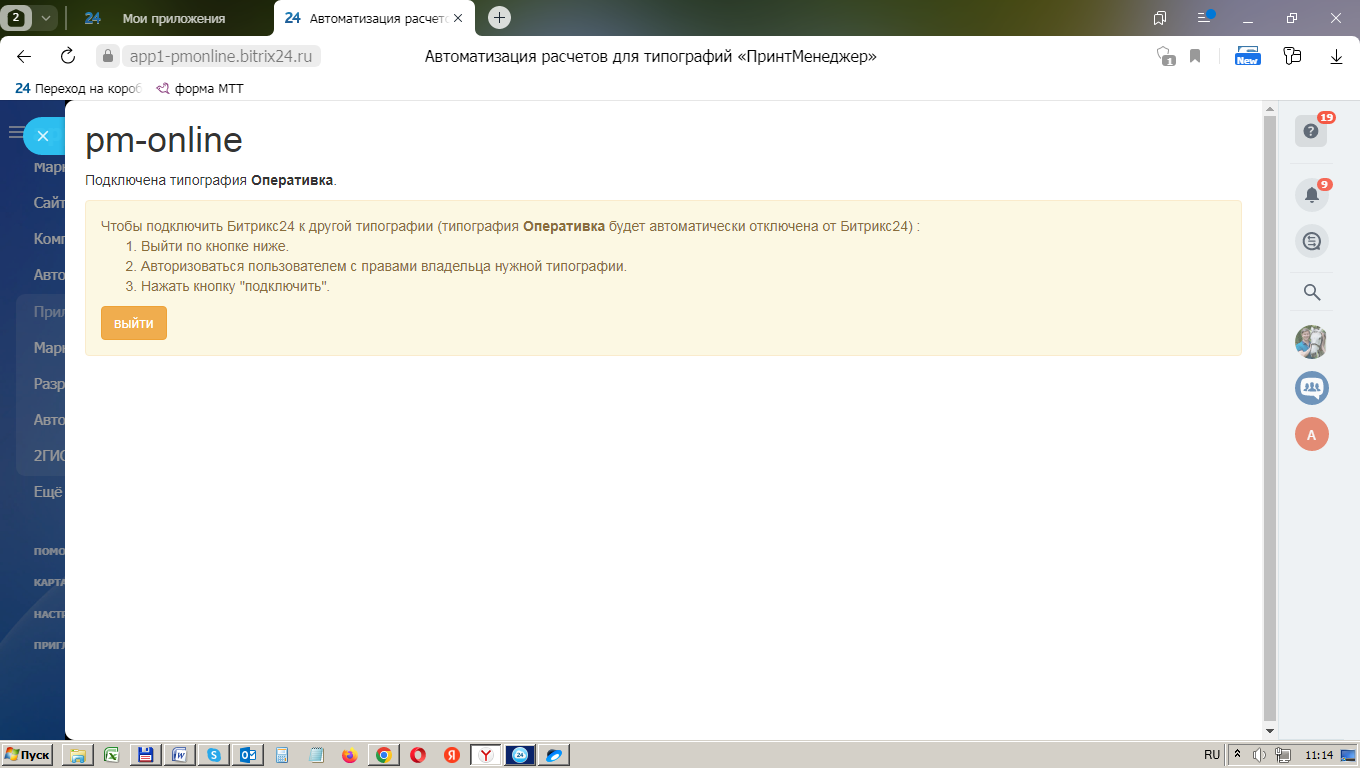Click the «Выйти по кнопке ниже» step
1360x768 pixels.
pyautogui.click(x=214, y=246)
